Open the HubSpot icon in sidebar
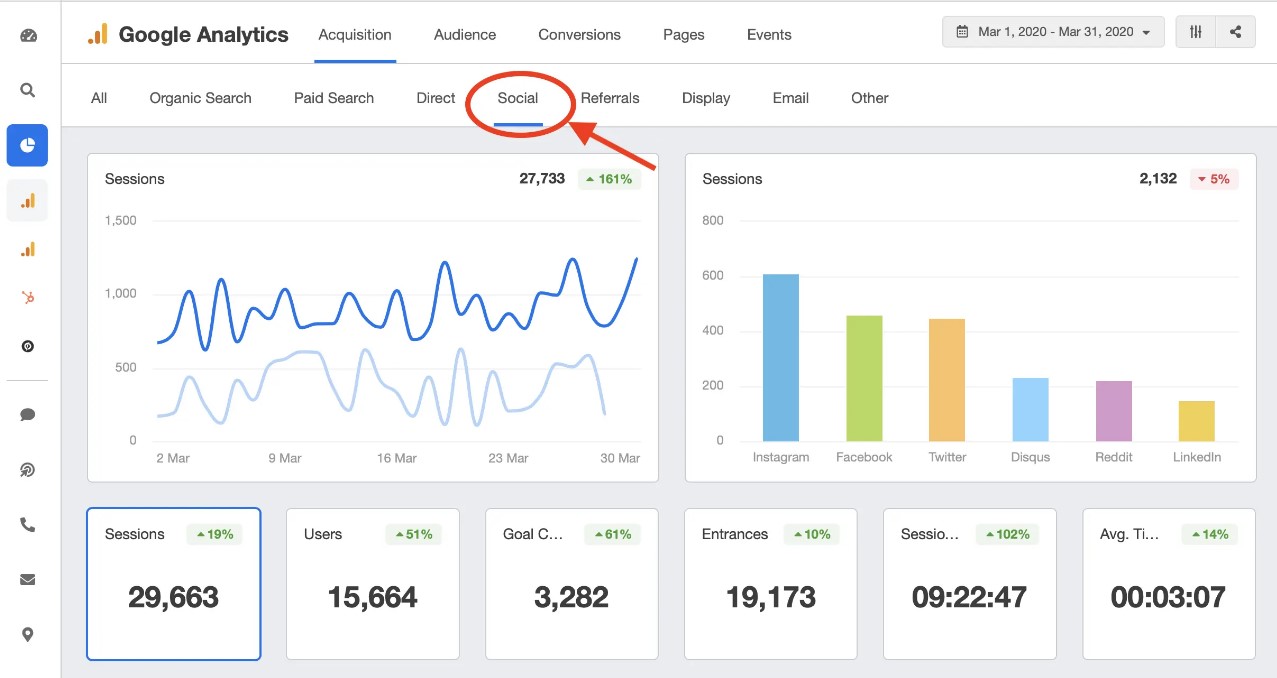This screenshot has height=678, width=1277. click(28, 297)
